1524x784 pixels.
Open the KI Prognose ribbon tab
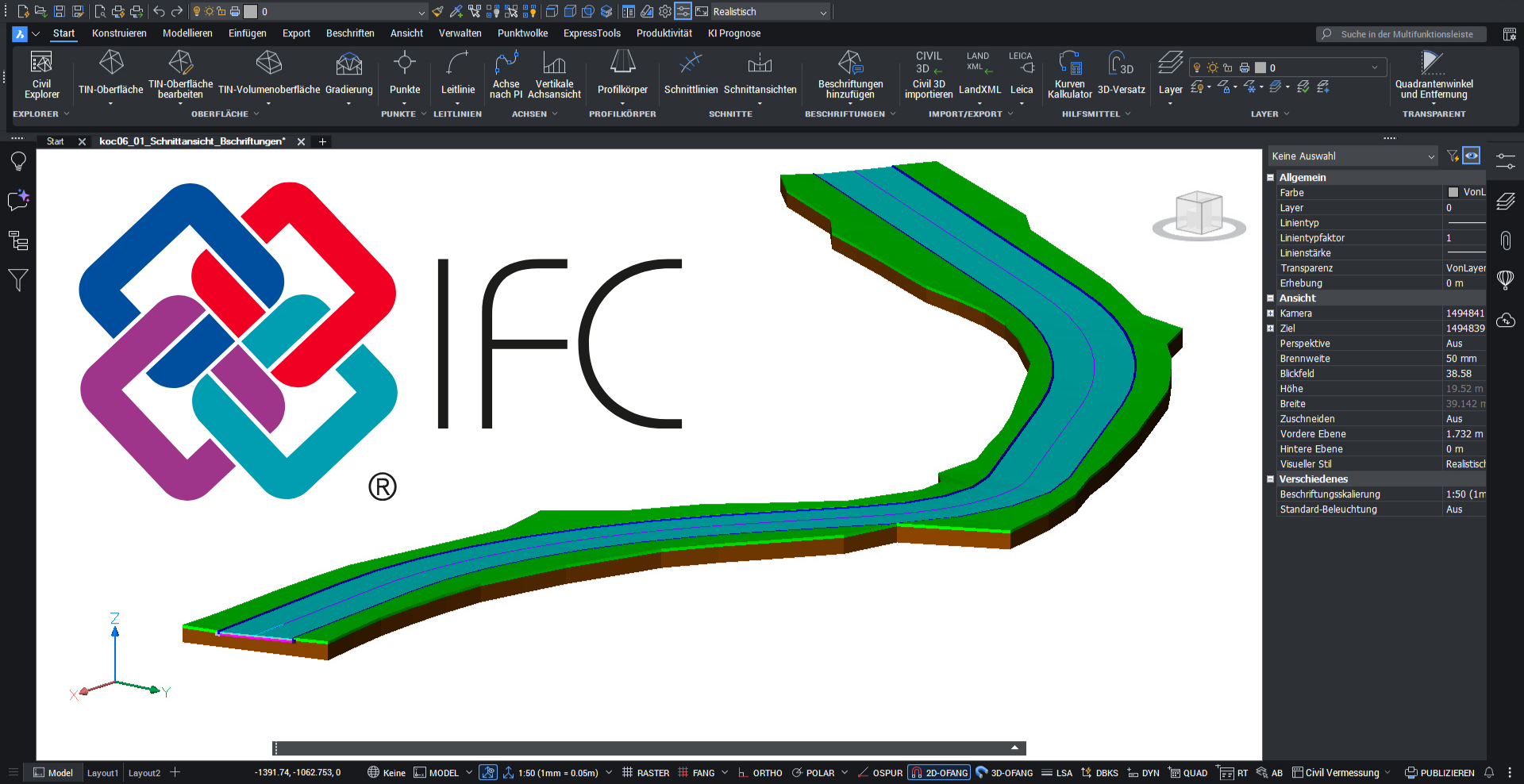[x=734, y=33]
